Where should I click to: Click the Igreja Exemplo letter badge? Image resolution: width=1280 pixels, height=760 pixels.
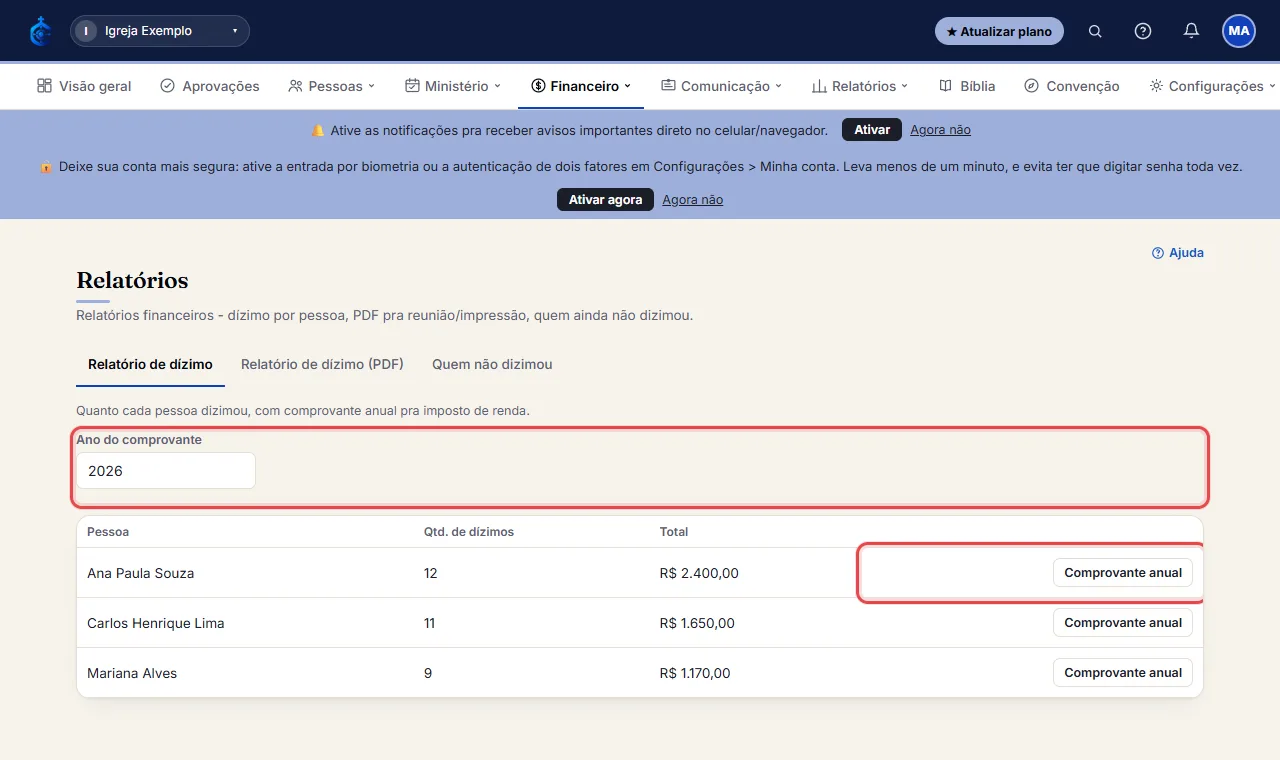(86, 31)
